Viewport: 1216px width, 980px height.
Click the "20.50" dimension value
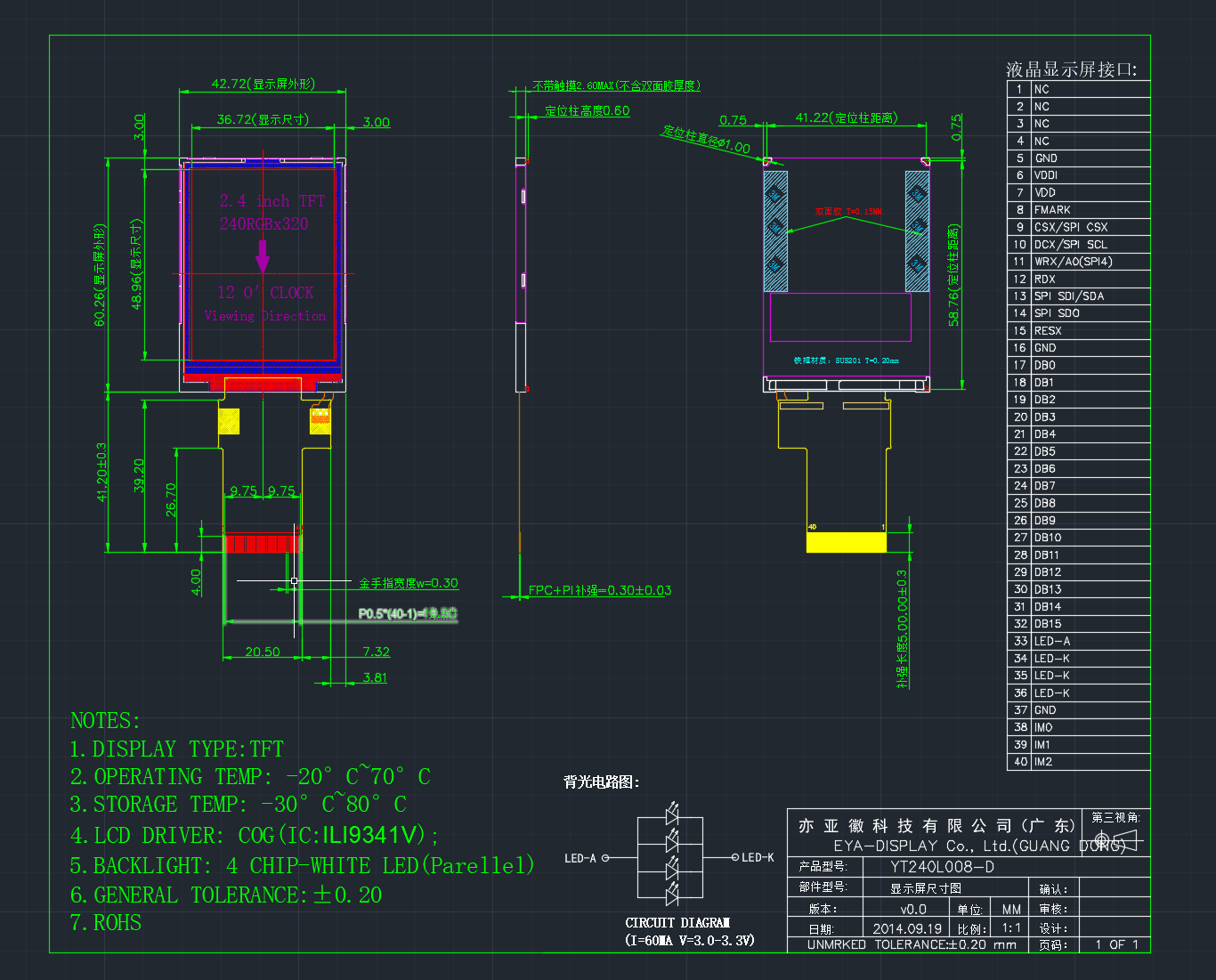click(x=263, y=652)
